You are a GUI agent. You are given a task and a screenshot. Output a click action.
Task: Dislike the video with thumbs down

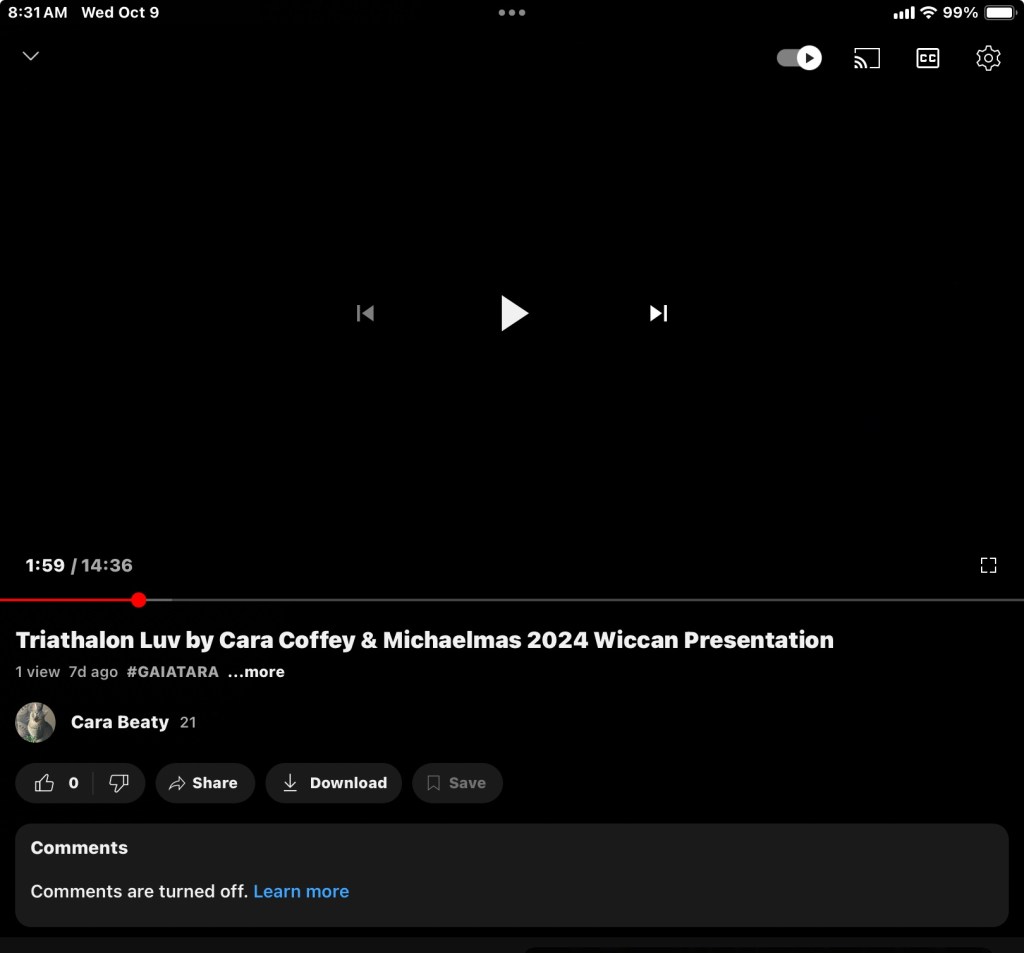point(119,783)
